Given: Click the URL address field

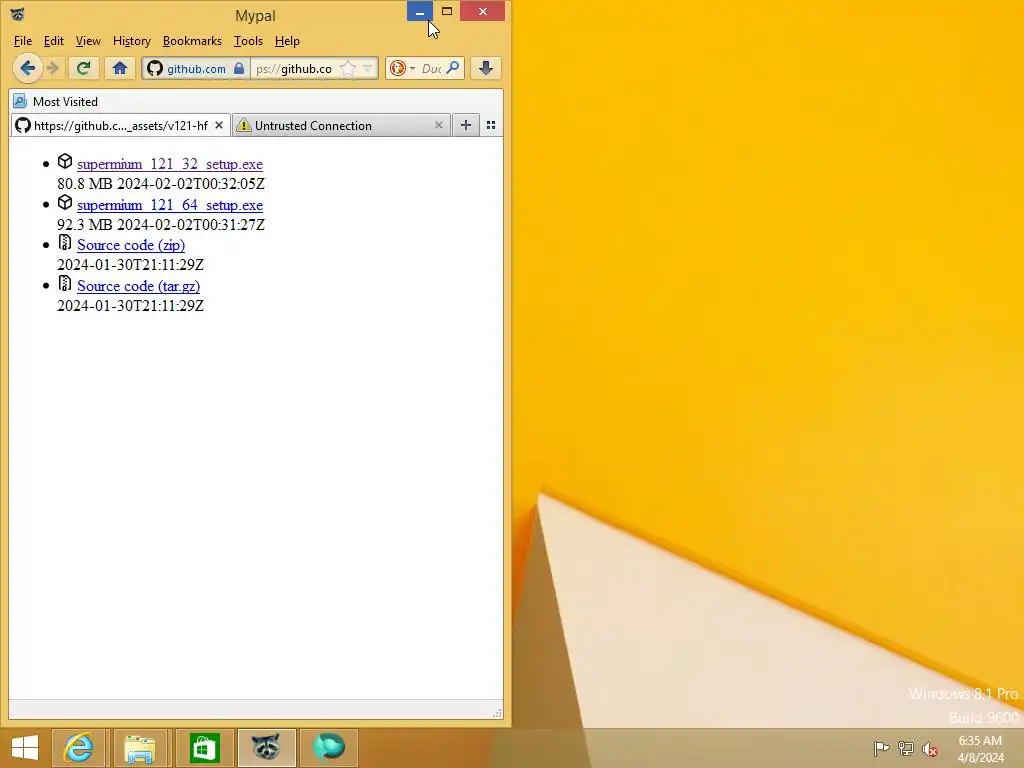Looking at the screenshot, I should coord(295,69).
